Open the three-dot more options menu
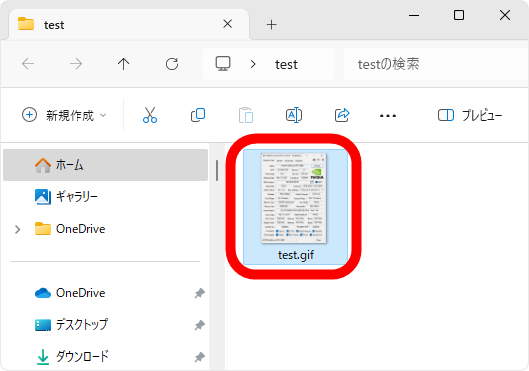 [x=388, y=116]
